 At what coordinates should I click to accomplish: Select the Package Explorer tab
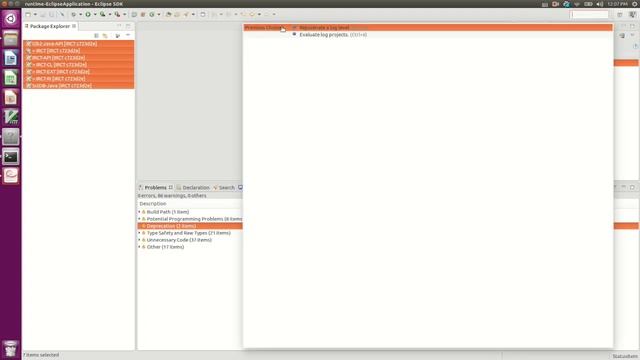click(x=50, y=26)
